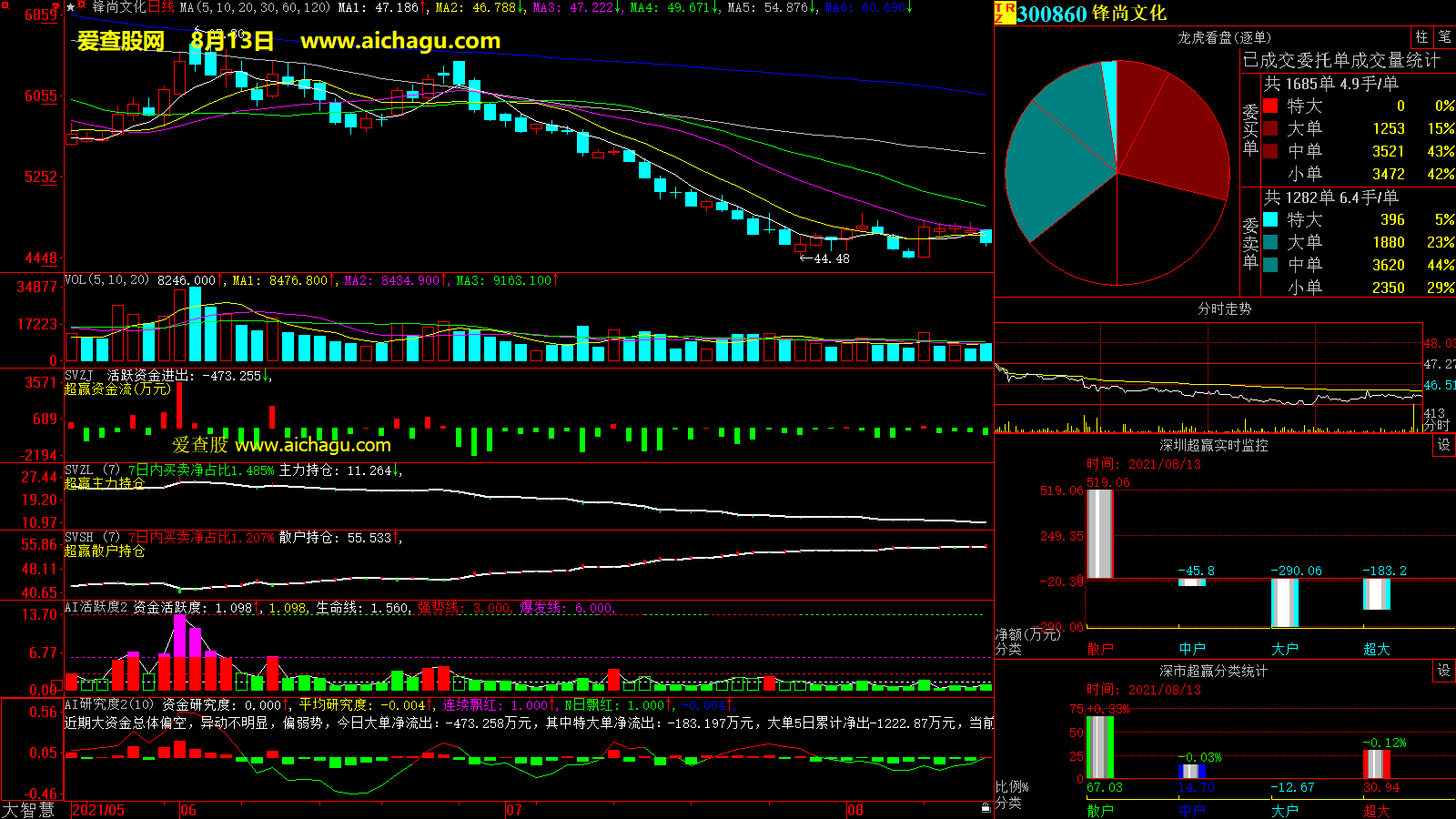Viewport: 1456px width, 819px height.
Task: Open 设 settings for 深市超赢分类统计 panel
Action: 1444,671
